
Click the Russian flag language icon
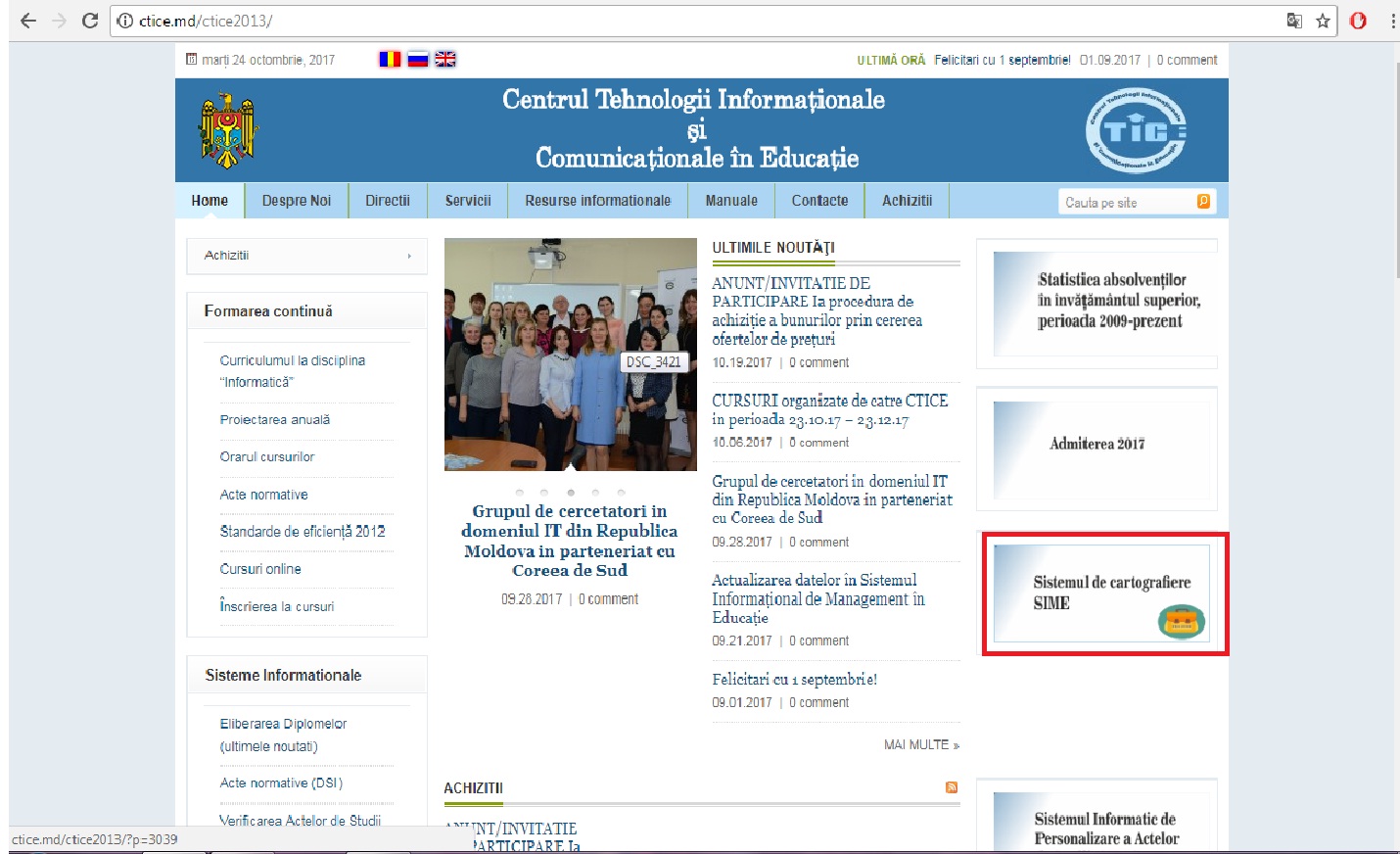418,60
